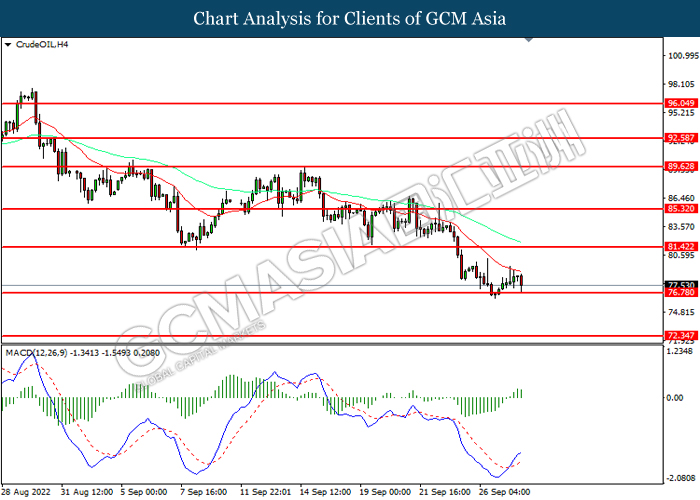The width and height of the screenshot is (700, 500).
Task: Click the 74.815 price axis value
Action: (x=681, y=312)
